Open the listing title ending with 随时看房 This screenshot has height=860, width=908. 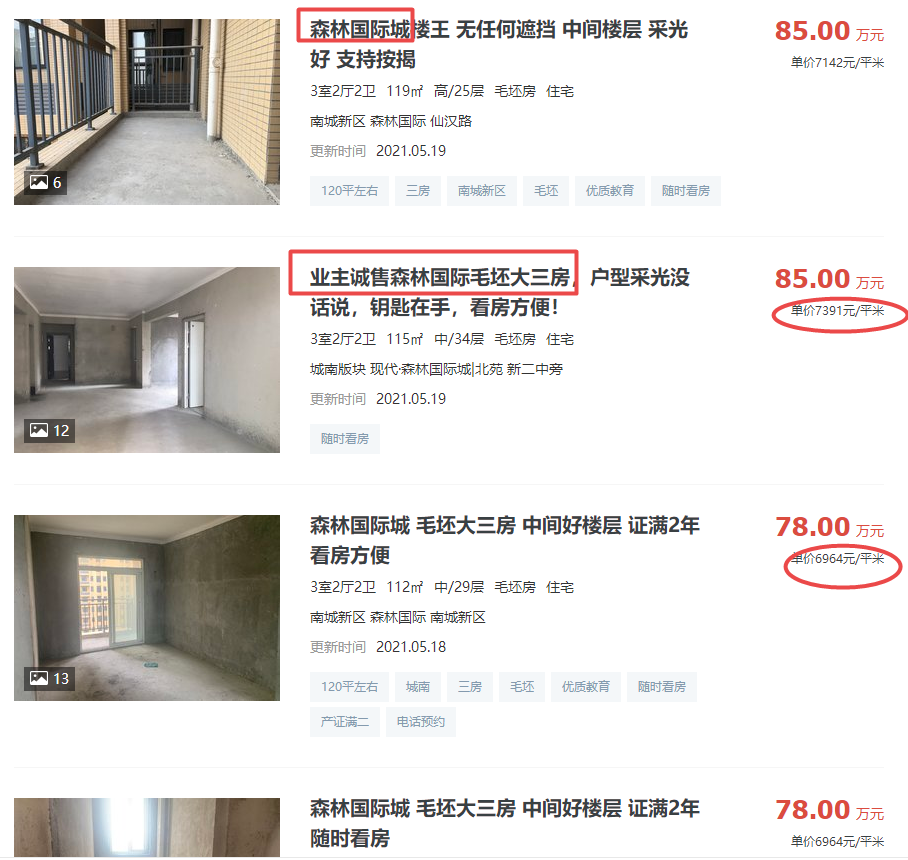tap(504, 822)
